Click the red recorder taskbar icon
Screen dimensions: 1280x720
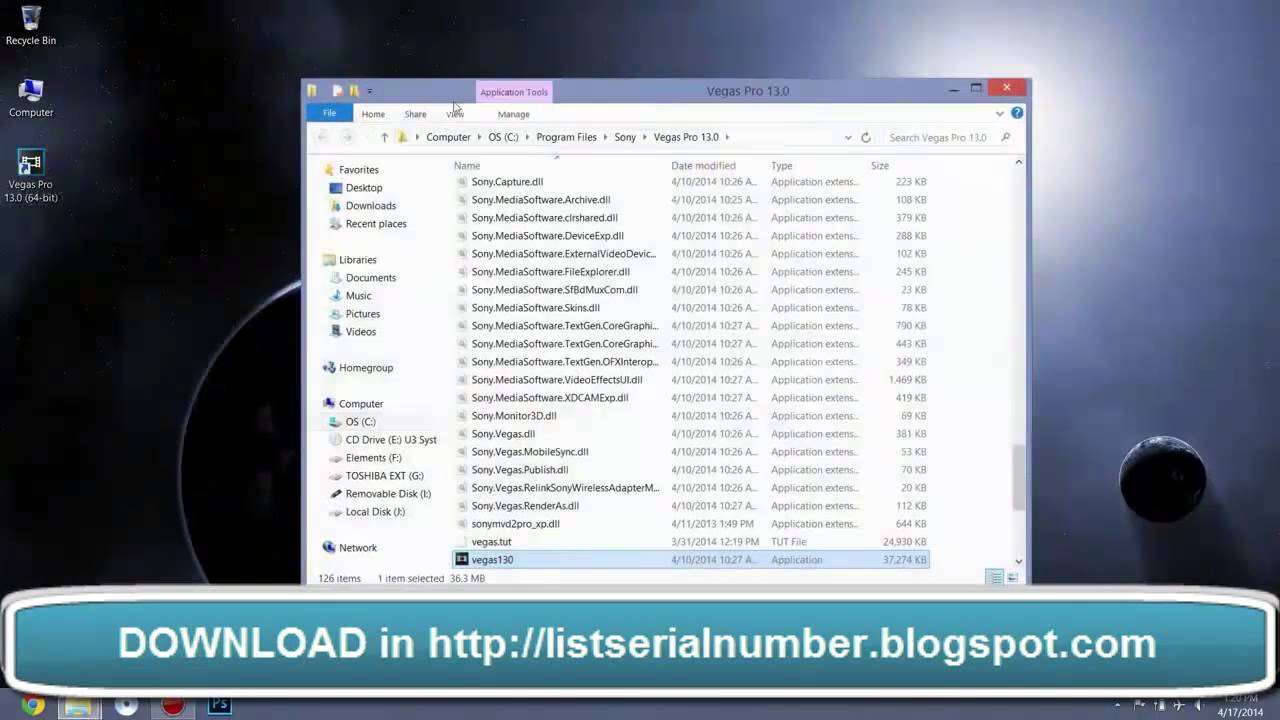173,706
